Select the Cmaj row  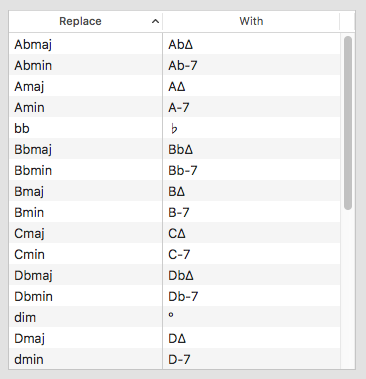pyautogui.click(x=174, y=233)
